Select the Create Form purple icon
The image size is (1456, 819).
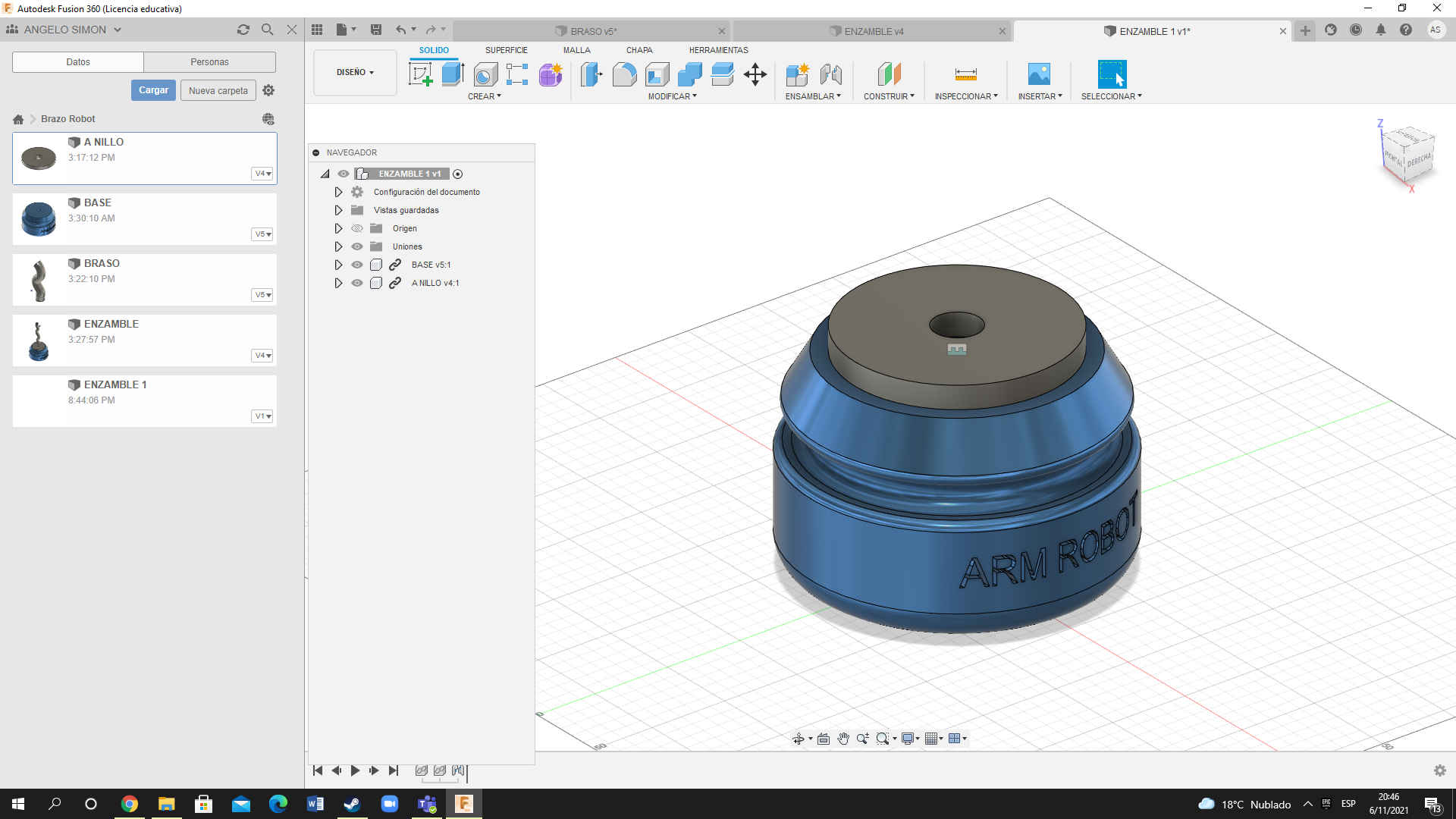(x=551, y=74)
